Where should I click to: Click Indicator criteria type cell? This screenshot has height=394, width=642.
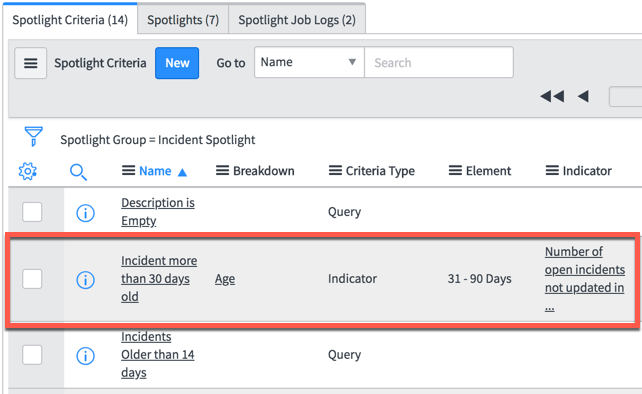pos(352,279)
